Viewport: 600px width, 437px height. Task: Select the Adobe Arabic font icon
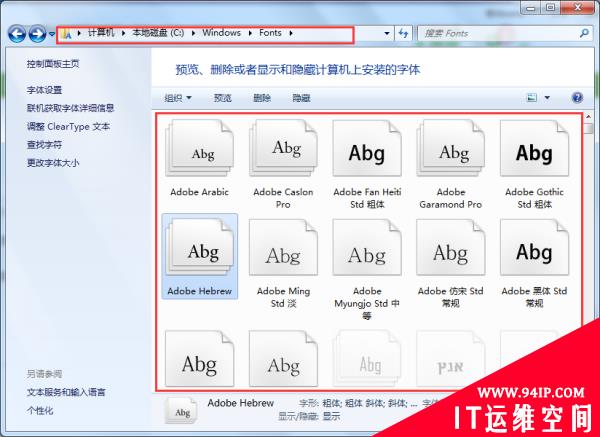point(199,148)
